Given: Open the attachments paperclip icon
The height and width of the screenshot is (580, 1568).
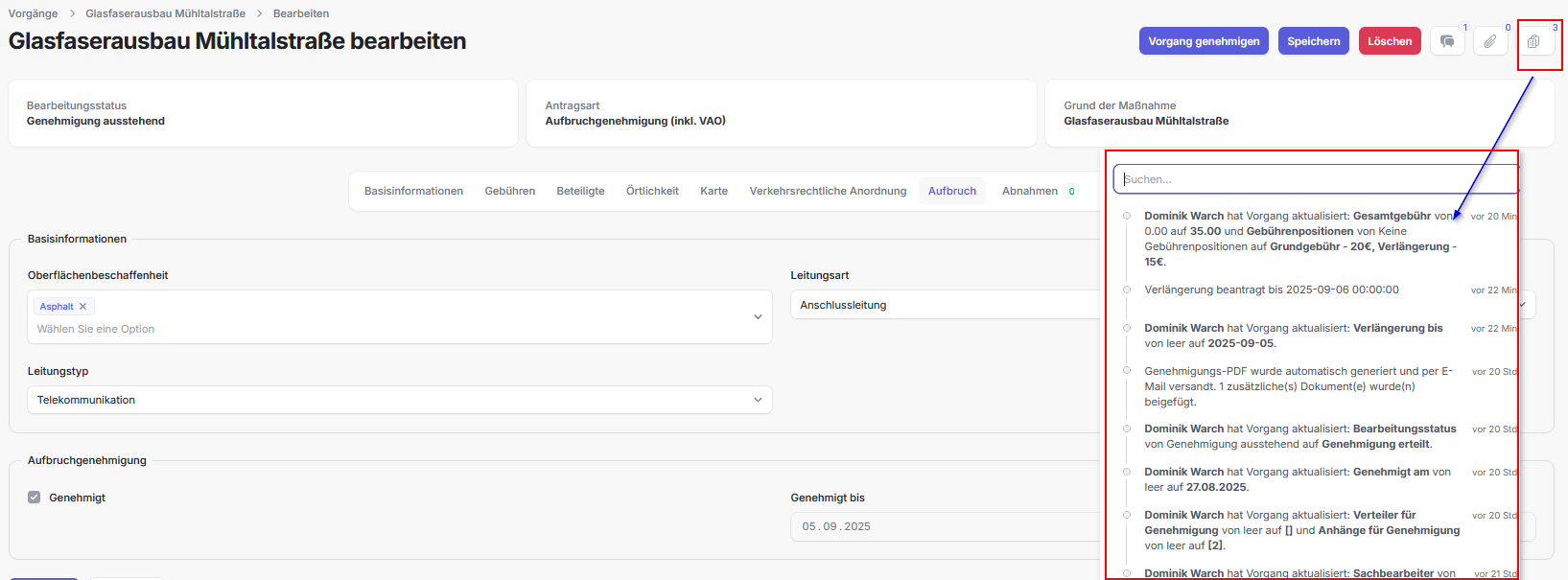Looking at the screenshot, I should click(x=1489, y=41).
